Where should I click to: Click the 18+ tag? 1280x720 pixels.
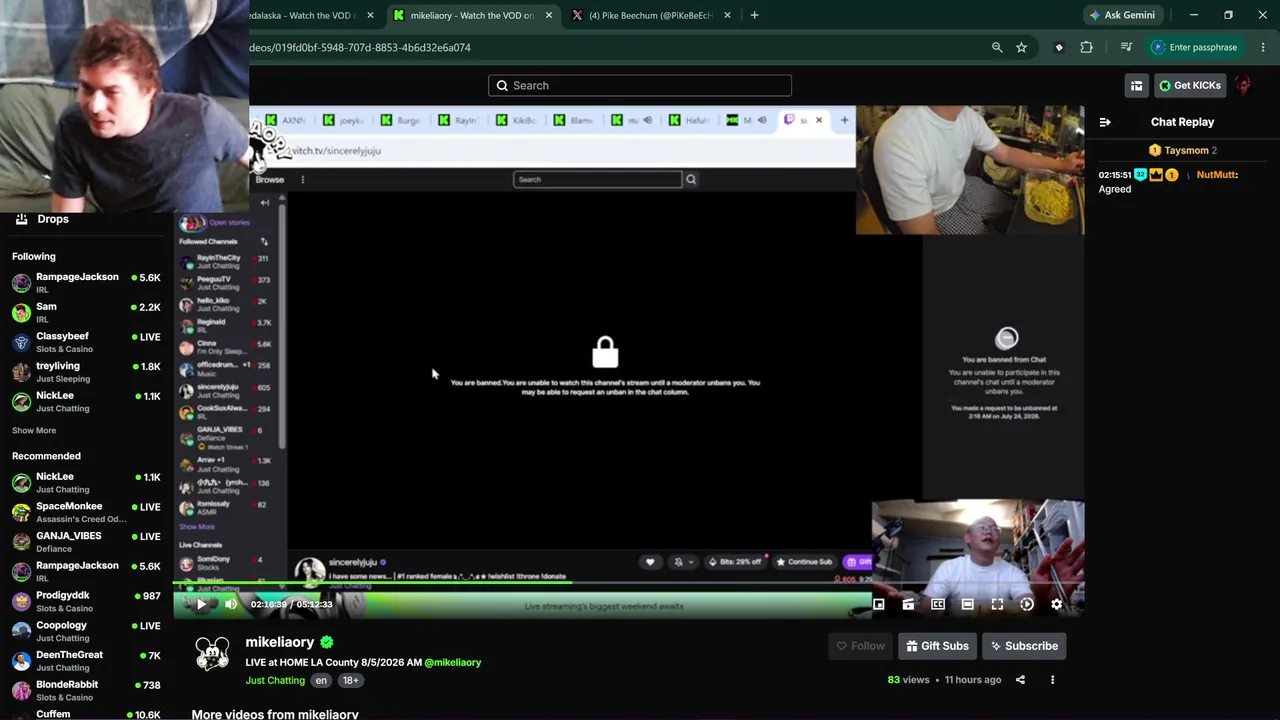pos(350,680)
